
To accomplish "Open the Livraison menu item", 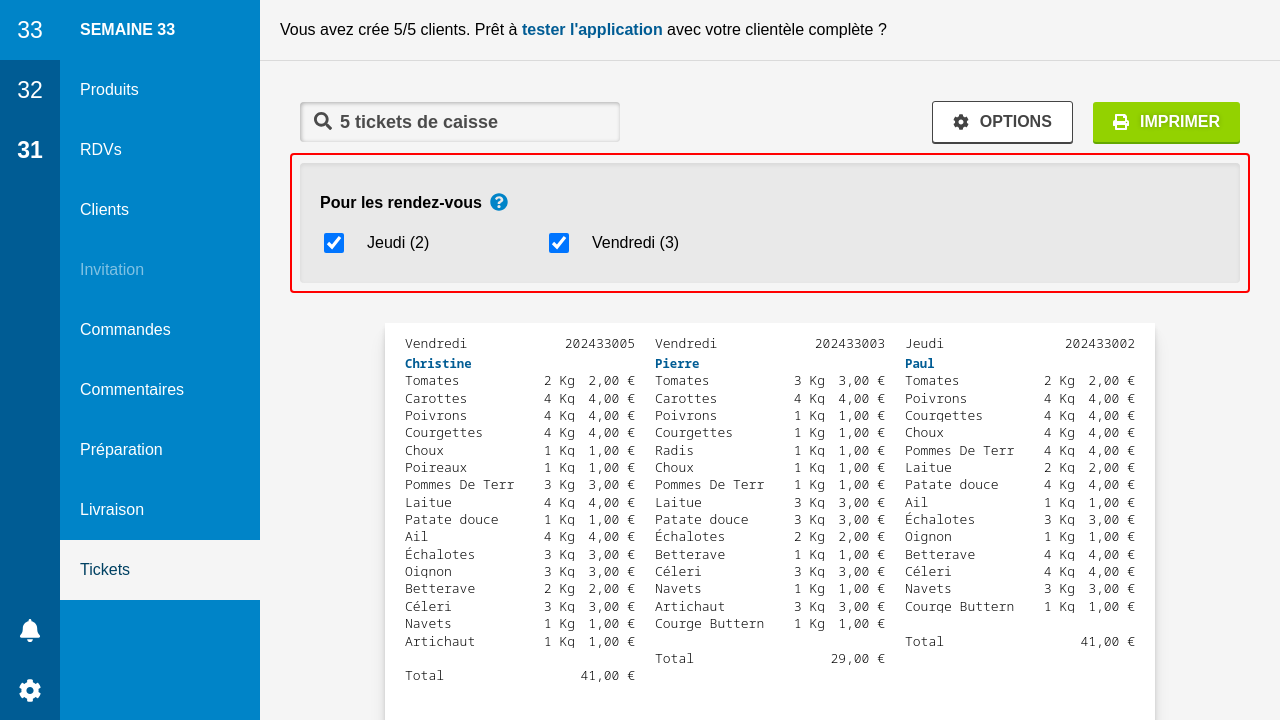I will [x=112, y=510].
